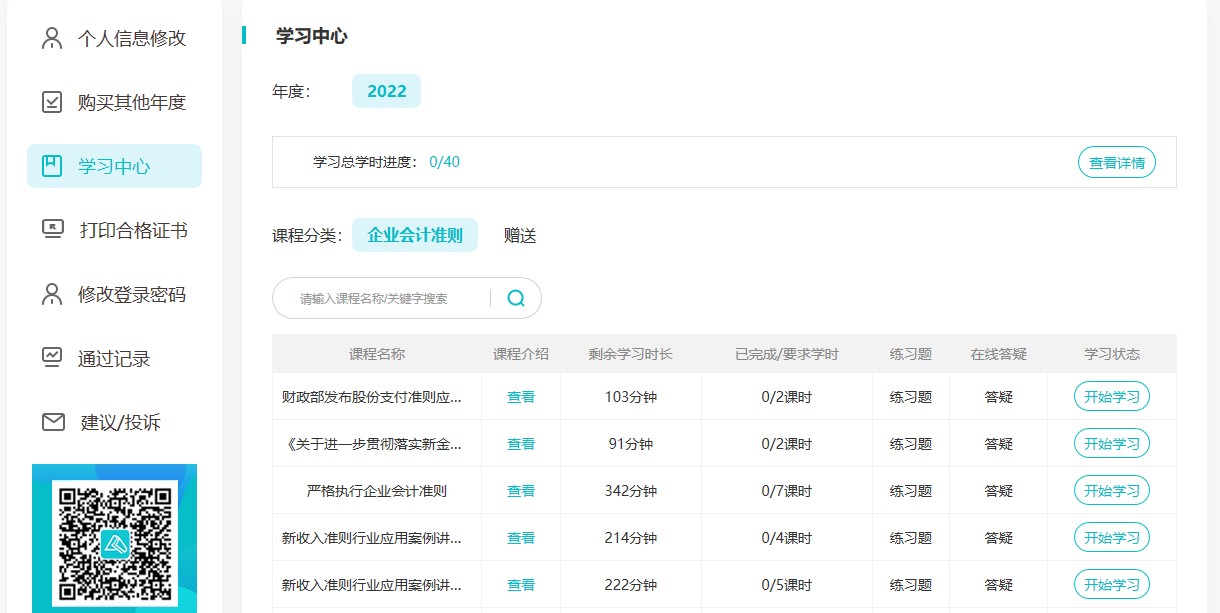
Task: Click the person icon beside 个人信息修改
Action: [x=52, y=39]
